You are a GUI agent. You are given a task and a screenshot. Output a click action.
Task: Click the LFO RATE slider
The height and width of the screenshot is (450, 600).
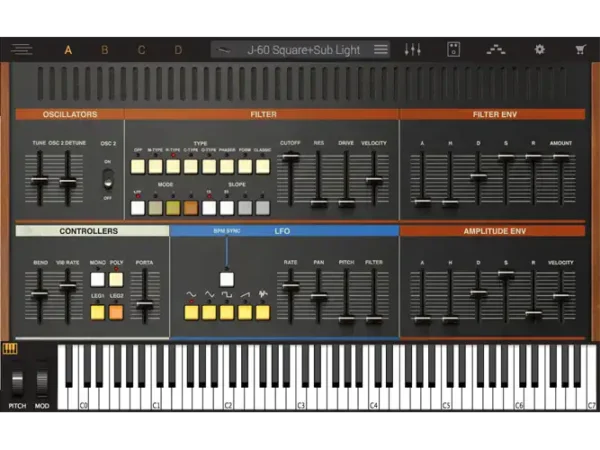(x=291, y=285)
